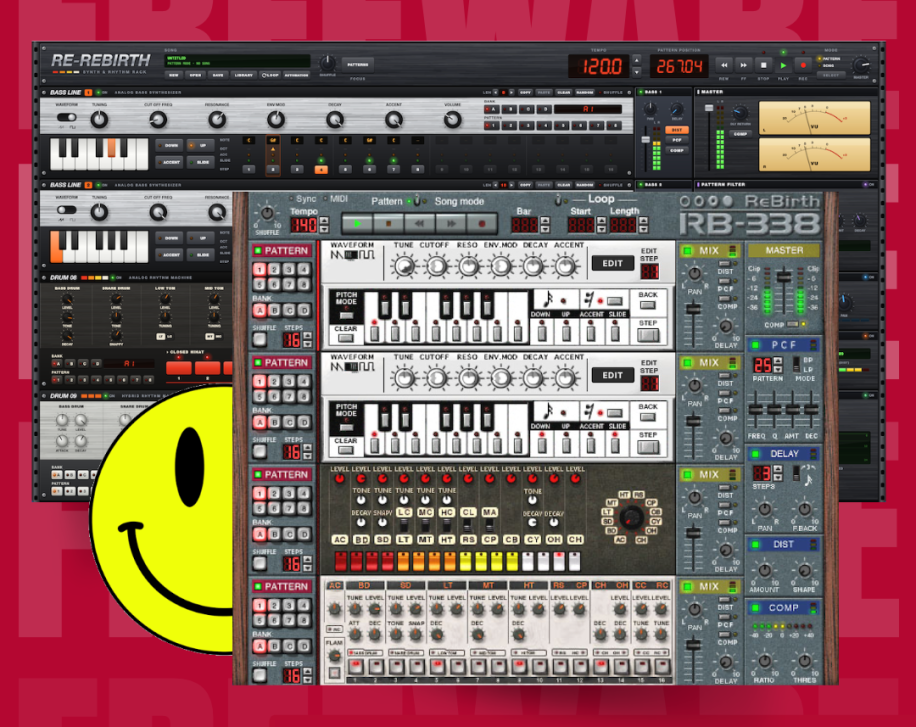916x727 pixels.
Task: Hit the green Play button in Re-Rebirth
Action: click(x=783, y=65)
